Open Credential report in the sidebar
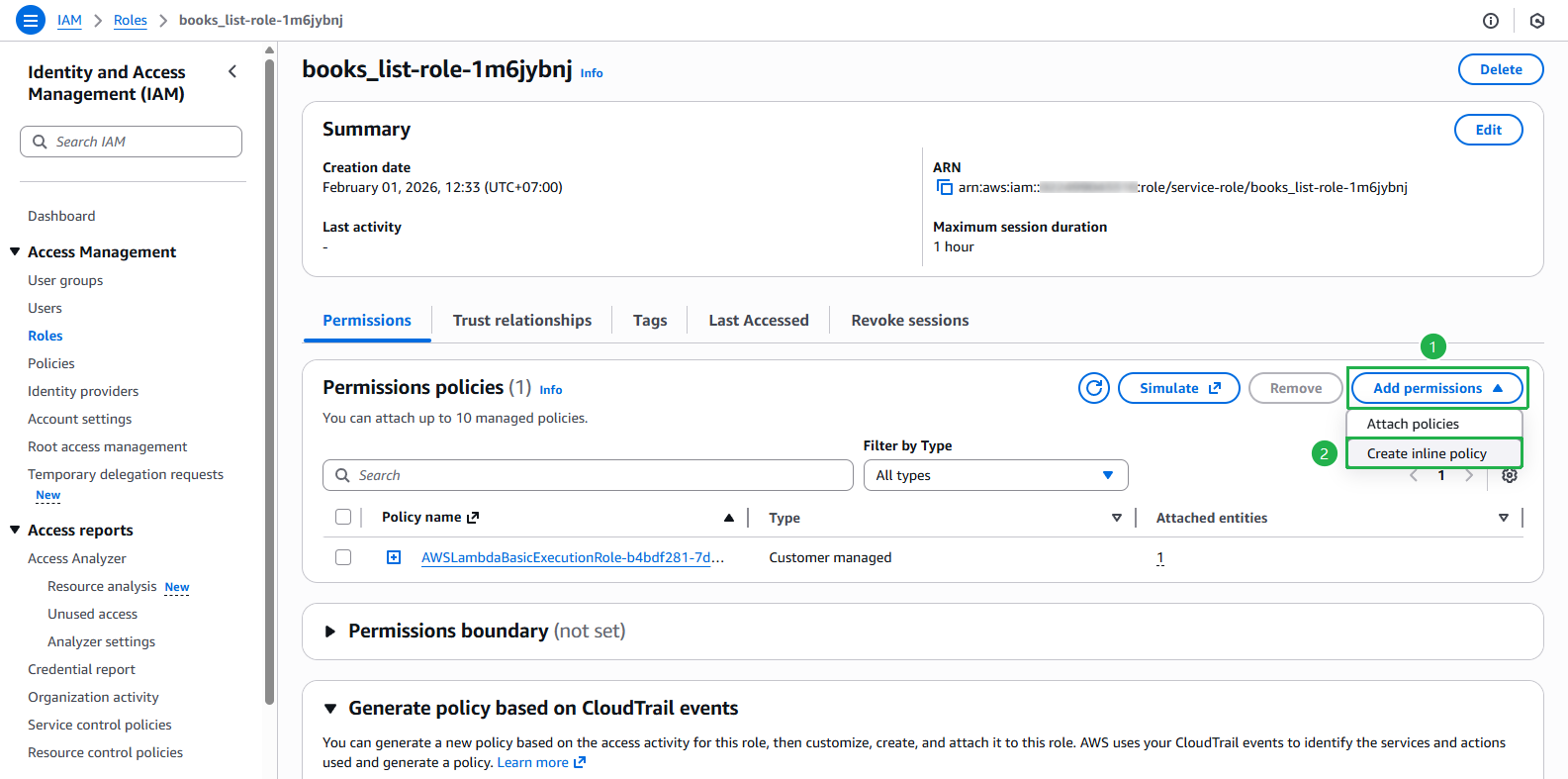The width and height of the screenshot is (1568, 779). click(x=81, y=669)
